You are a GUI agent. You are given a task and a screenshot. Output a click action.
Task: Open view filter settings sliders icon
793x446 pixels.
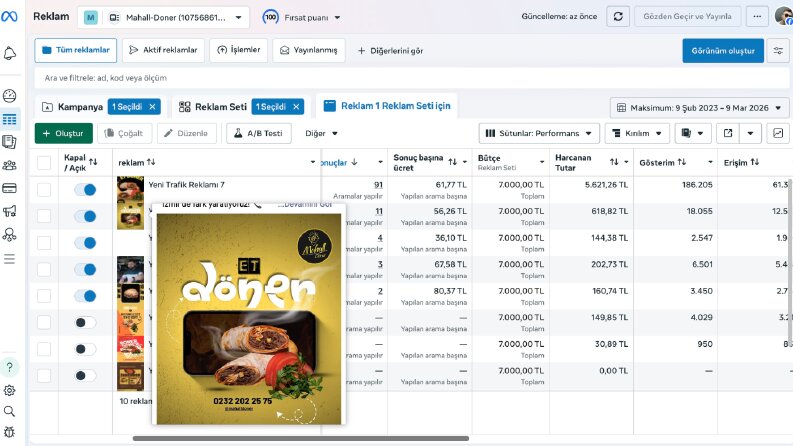pos(778,51)
